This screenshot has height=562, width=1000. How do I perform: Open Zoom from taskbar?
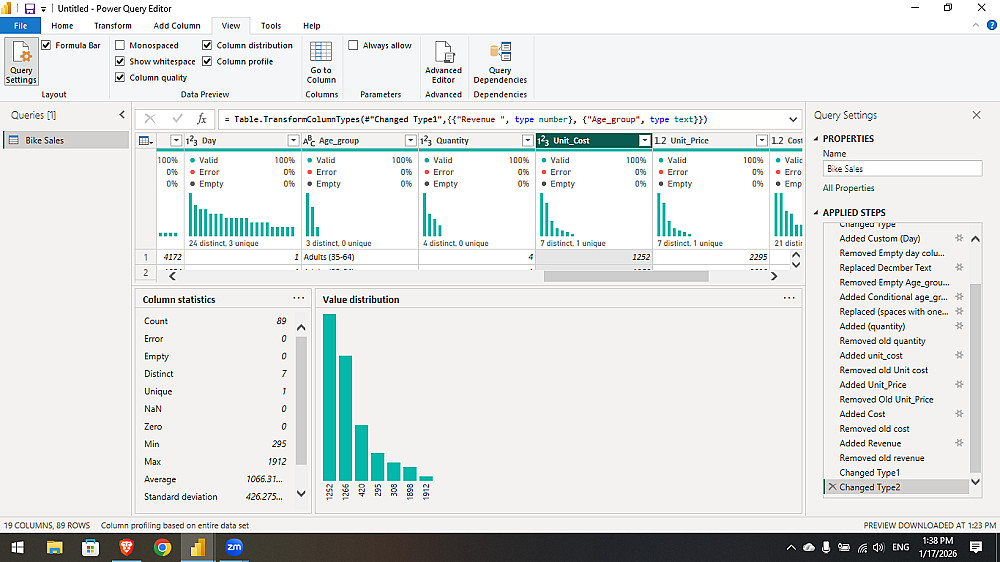coord(234,547)
